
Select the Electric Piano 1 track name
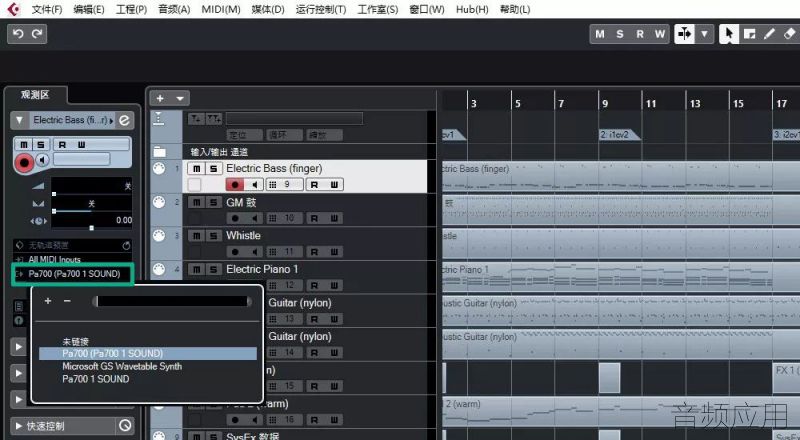262,269
